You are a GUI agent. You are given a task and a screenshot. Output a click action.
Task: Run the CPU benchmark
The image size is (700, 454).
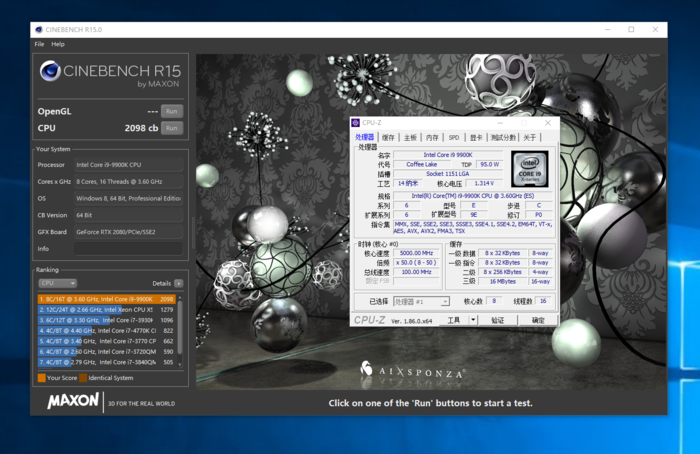(171, 128)
